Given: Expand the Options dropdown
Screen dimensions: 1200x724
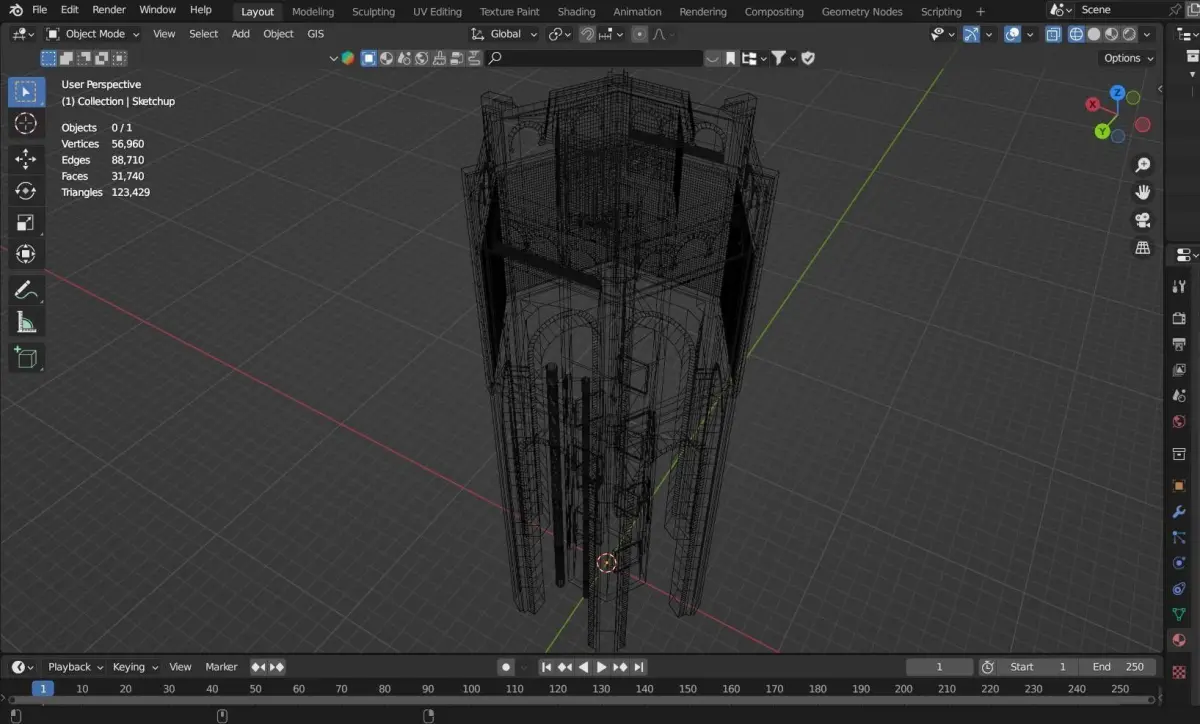Looking at the screenshot, I should pos(1129,58).
